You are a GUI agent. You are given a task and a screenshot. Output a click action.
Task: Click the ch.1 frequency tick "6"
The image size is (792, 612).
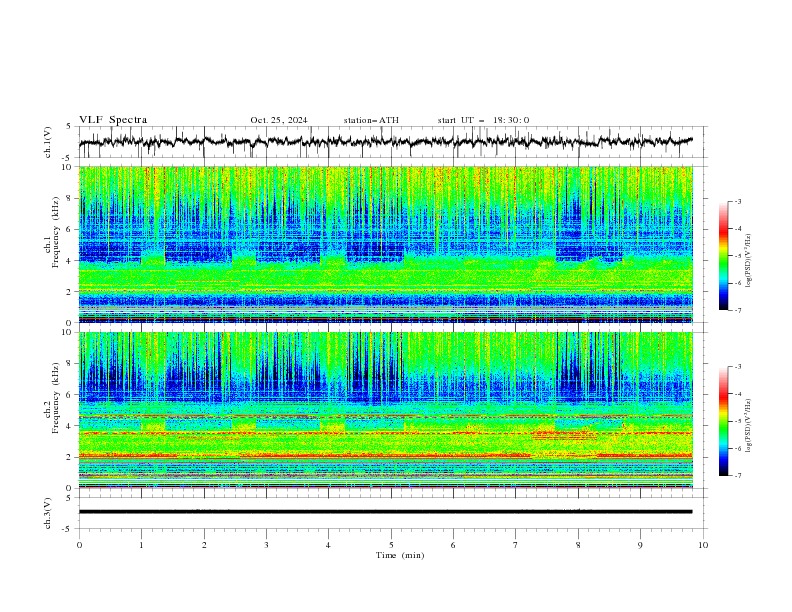[x=70, y=229]
